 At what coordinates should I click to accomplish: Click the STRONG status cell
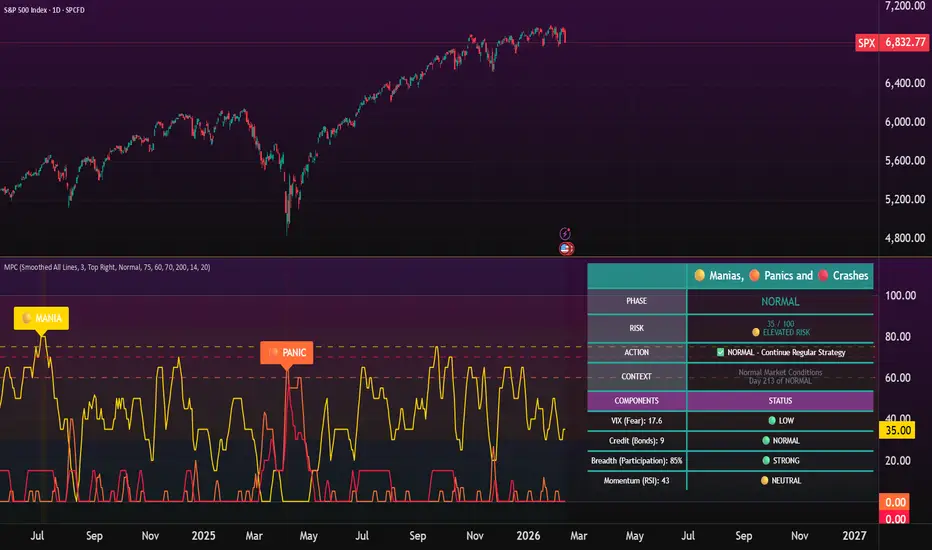780,461
